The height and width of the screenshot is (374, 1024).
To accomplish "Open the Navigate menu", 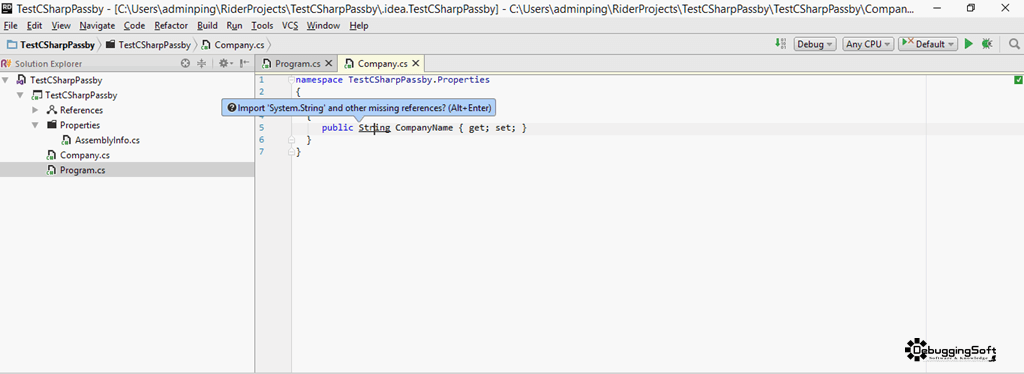I will (x=97, y=25).
